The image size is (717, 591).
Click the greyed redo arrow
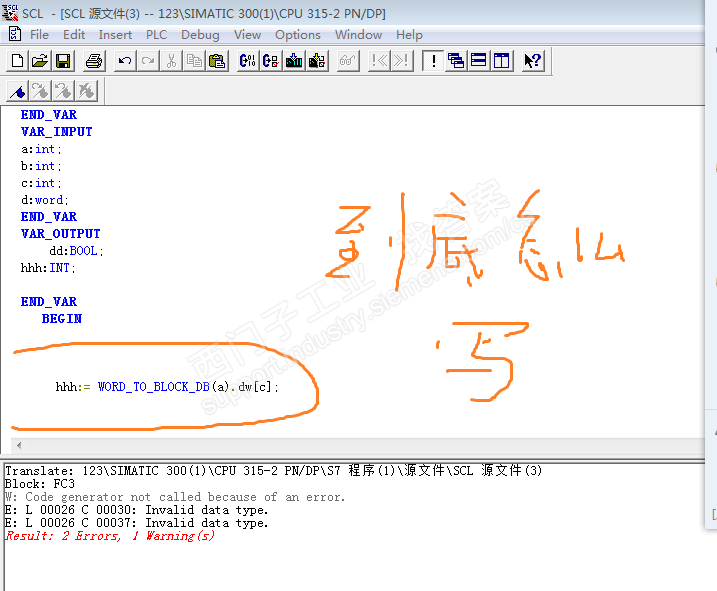coord(148,60)
